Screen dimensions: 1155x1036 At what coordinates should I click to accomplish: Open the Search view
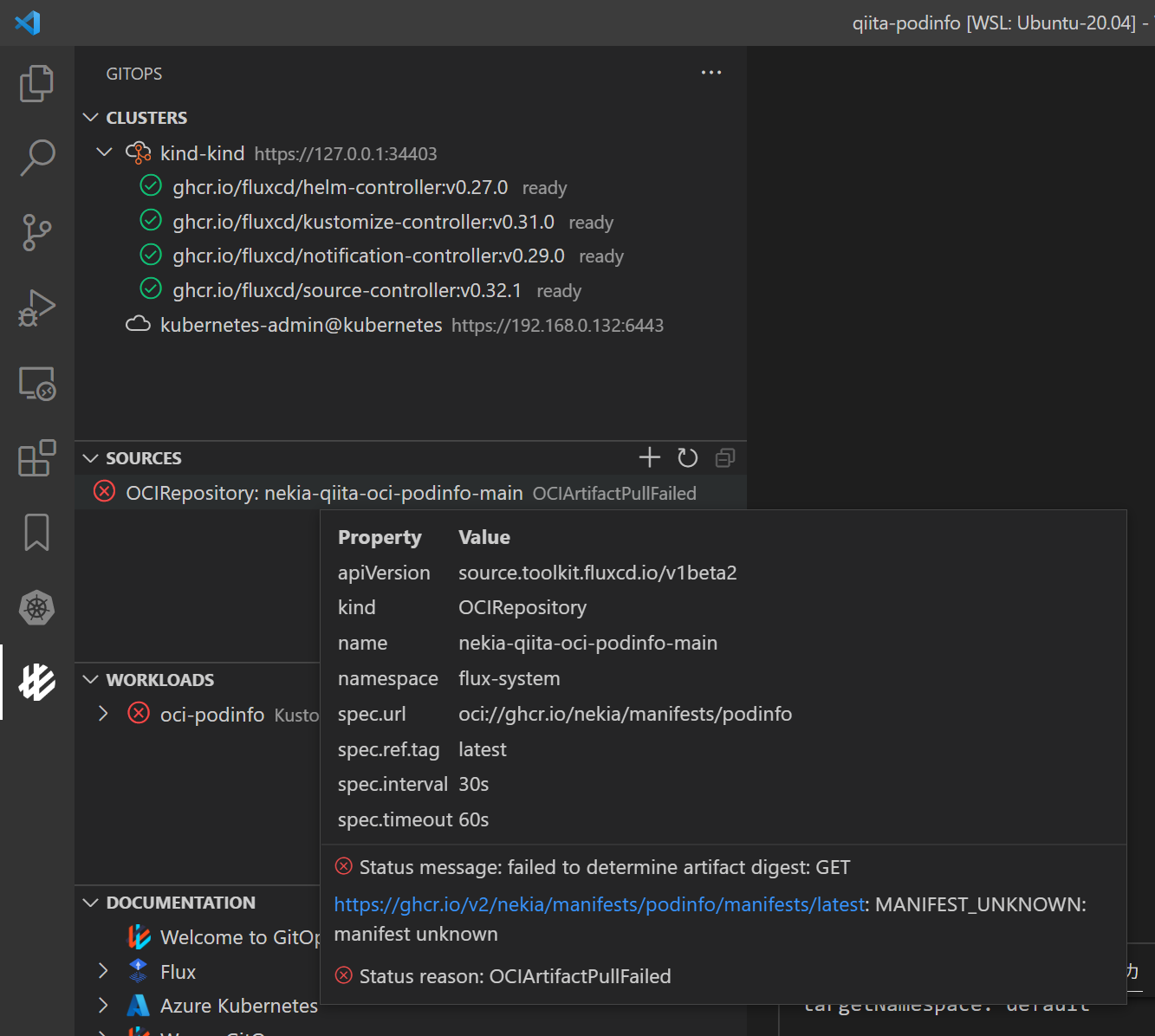tap(36, 158)
